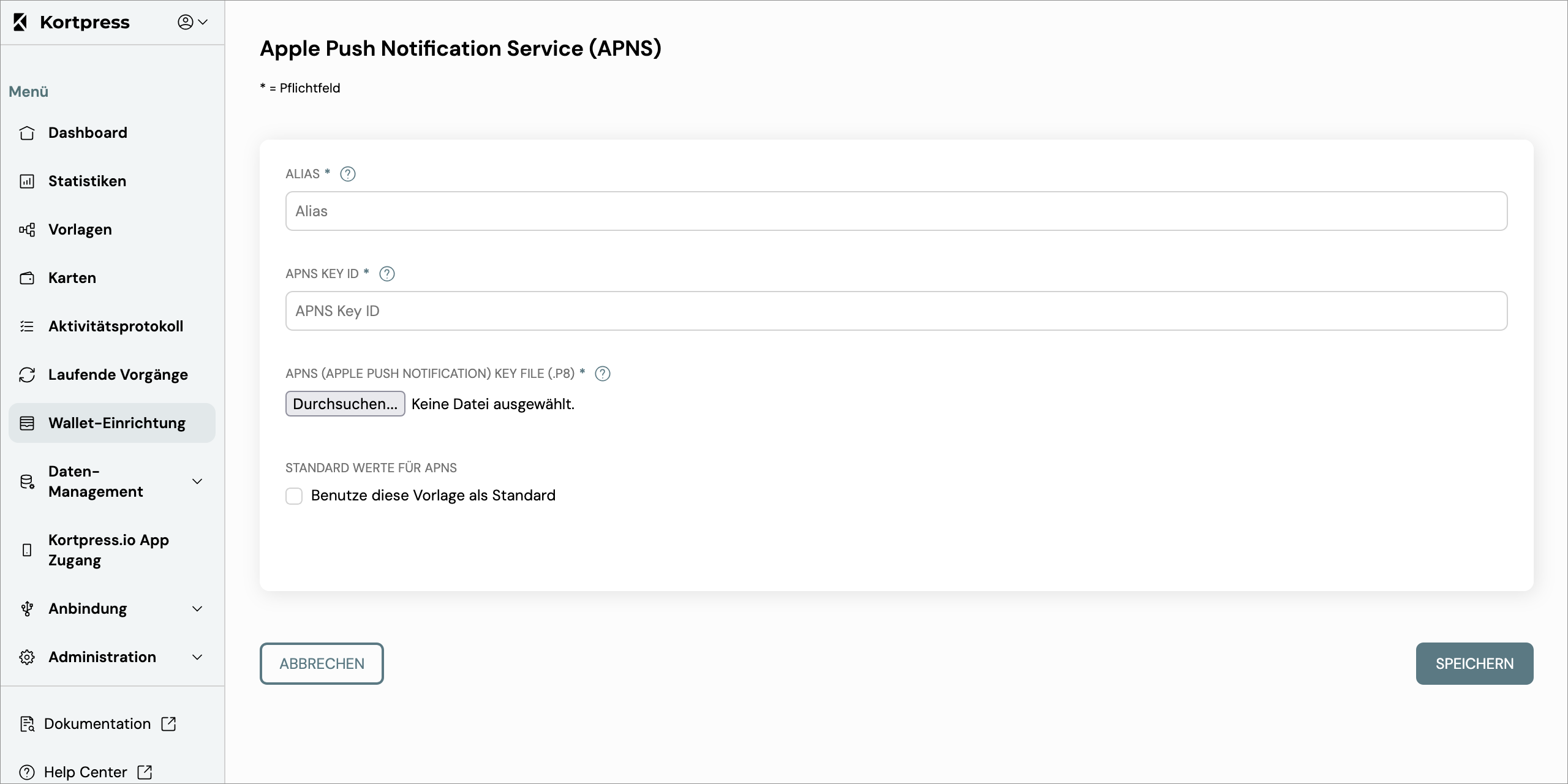Click the Vorlagen template icon
The width and height of the screenshot is (1568, 784).
click(27, 230)
